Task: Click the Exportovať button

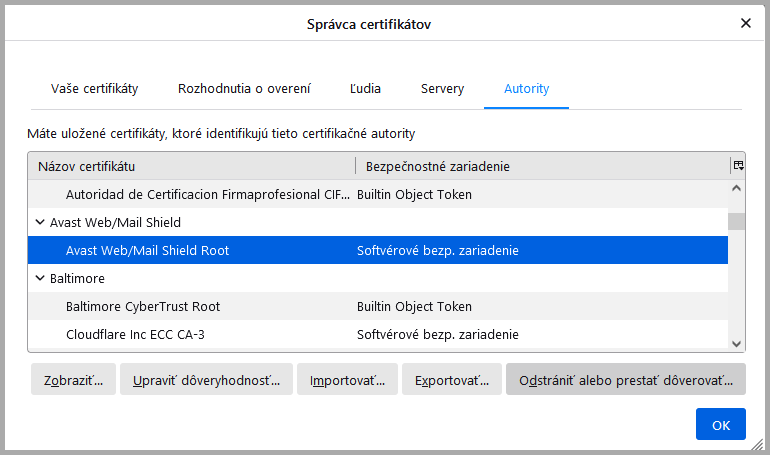Action: [451, 380]
